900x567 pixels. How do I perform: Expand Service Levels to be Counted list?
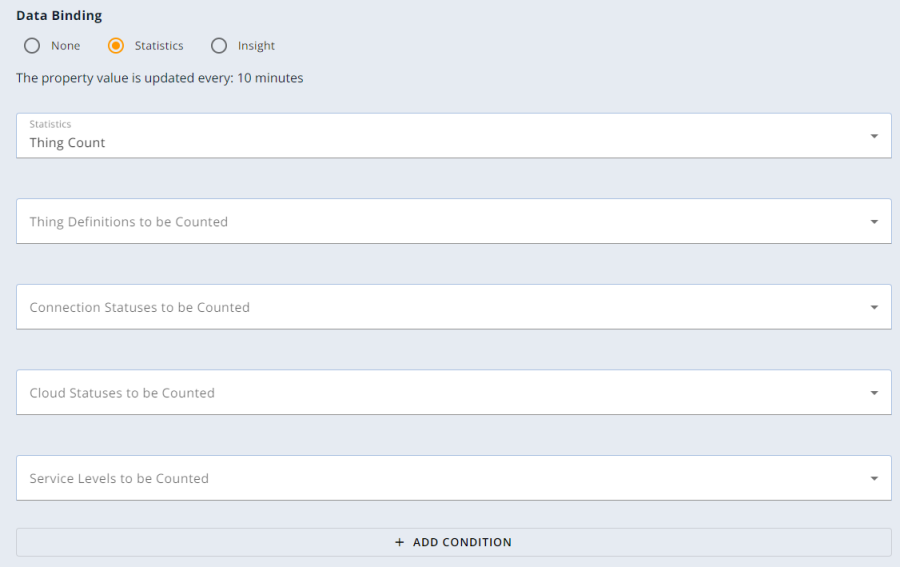point(453,477)
